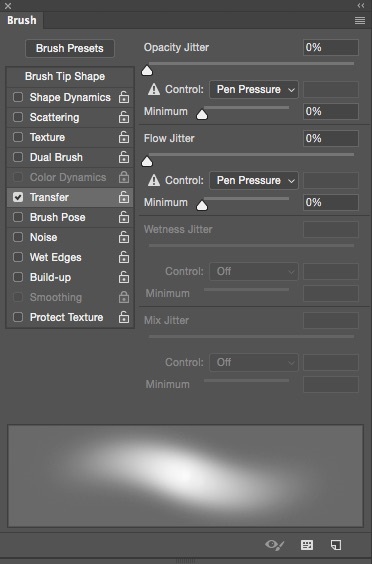Open the Opacity Jitter Control dropdown
The image size is (372, 564).
[254, 89]
